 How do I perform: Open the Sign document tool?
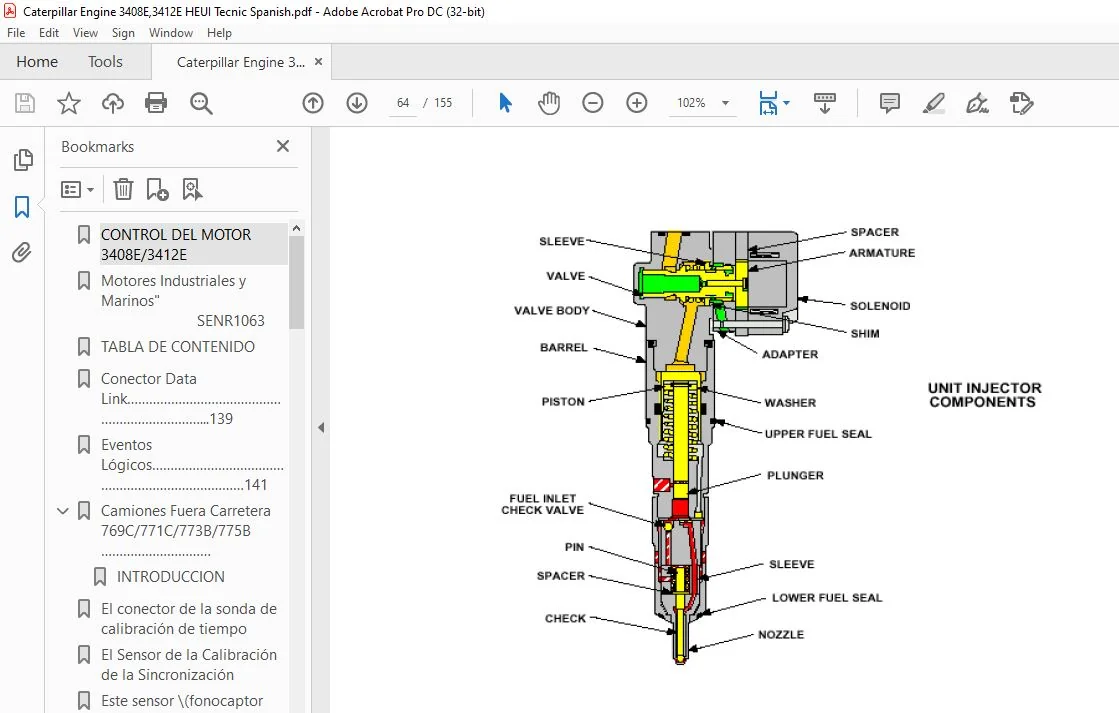pyautogui.click(x=977, y=103)
